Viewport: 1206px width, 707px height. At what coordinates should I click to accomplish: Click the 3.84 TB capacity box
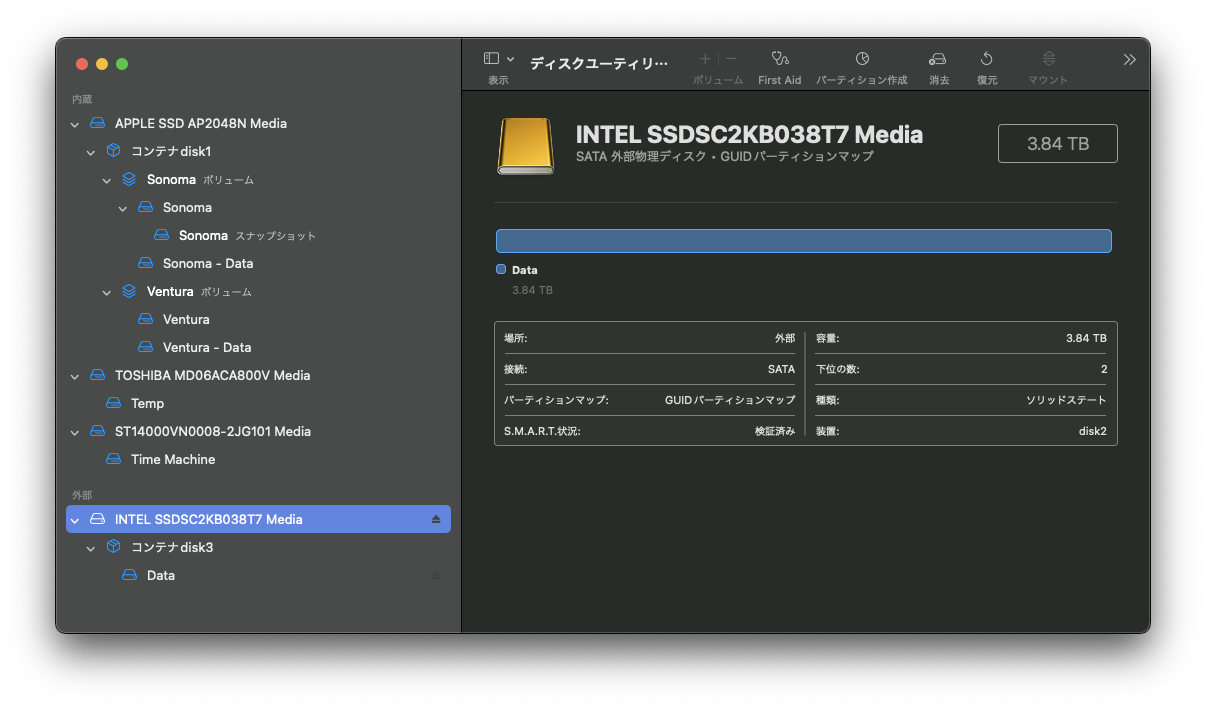point(1058,143)
